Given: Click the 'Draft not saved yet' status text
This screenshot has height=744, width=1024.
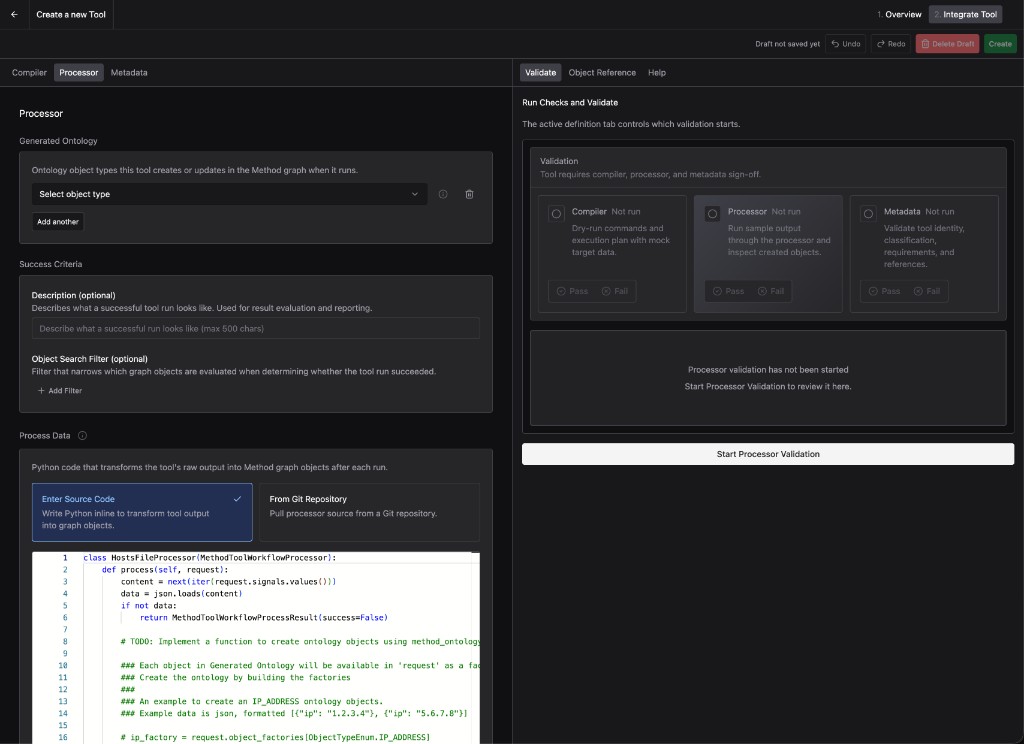Looking at the screenshot, I should coord(787,44).
